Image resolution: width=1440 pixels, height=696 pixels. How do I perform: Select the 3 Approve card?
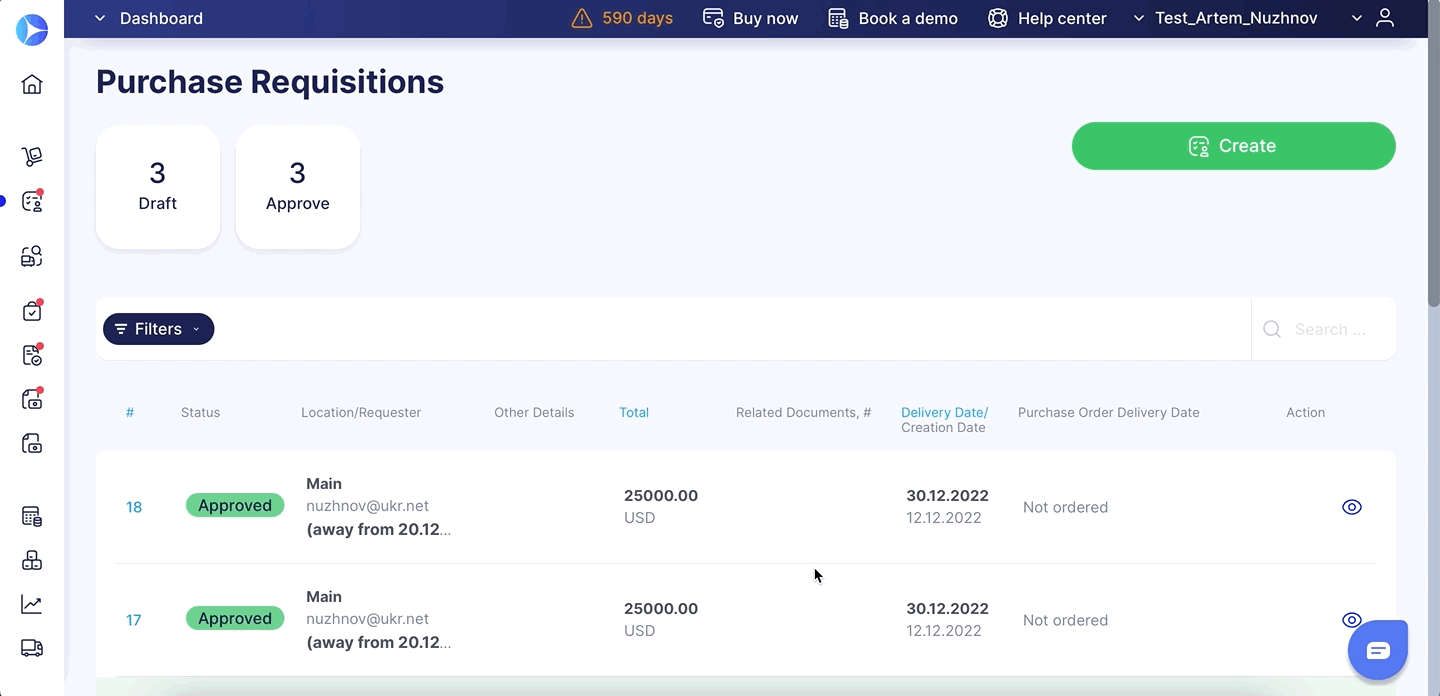(x=298, y=187)
